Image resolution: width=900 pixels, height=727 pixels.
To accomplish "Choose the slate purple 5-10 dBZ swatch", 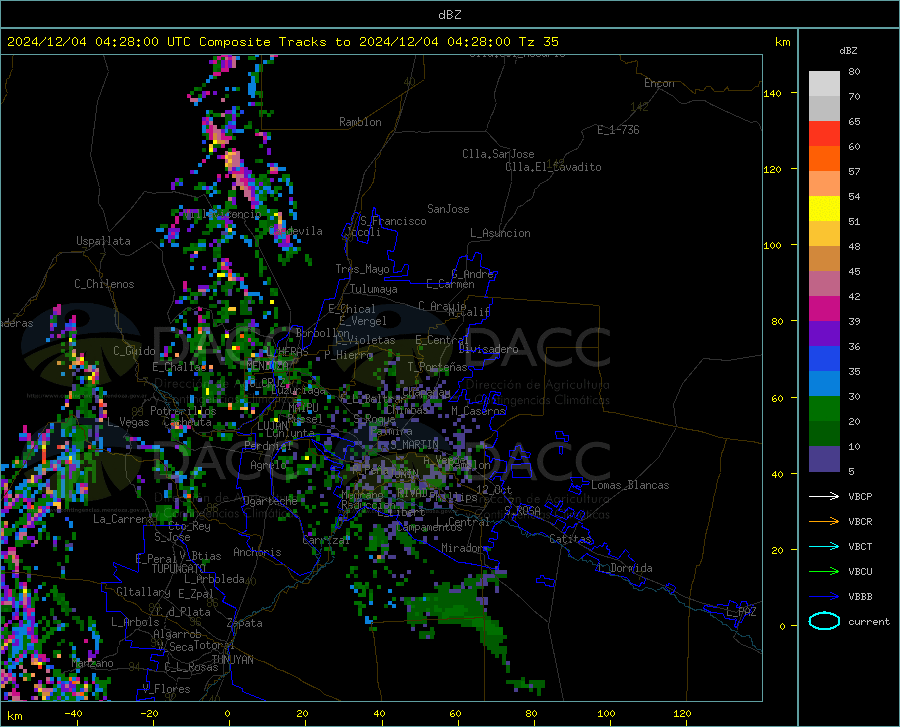I will tap(824, 459).
